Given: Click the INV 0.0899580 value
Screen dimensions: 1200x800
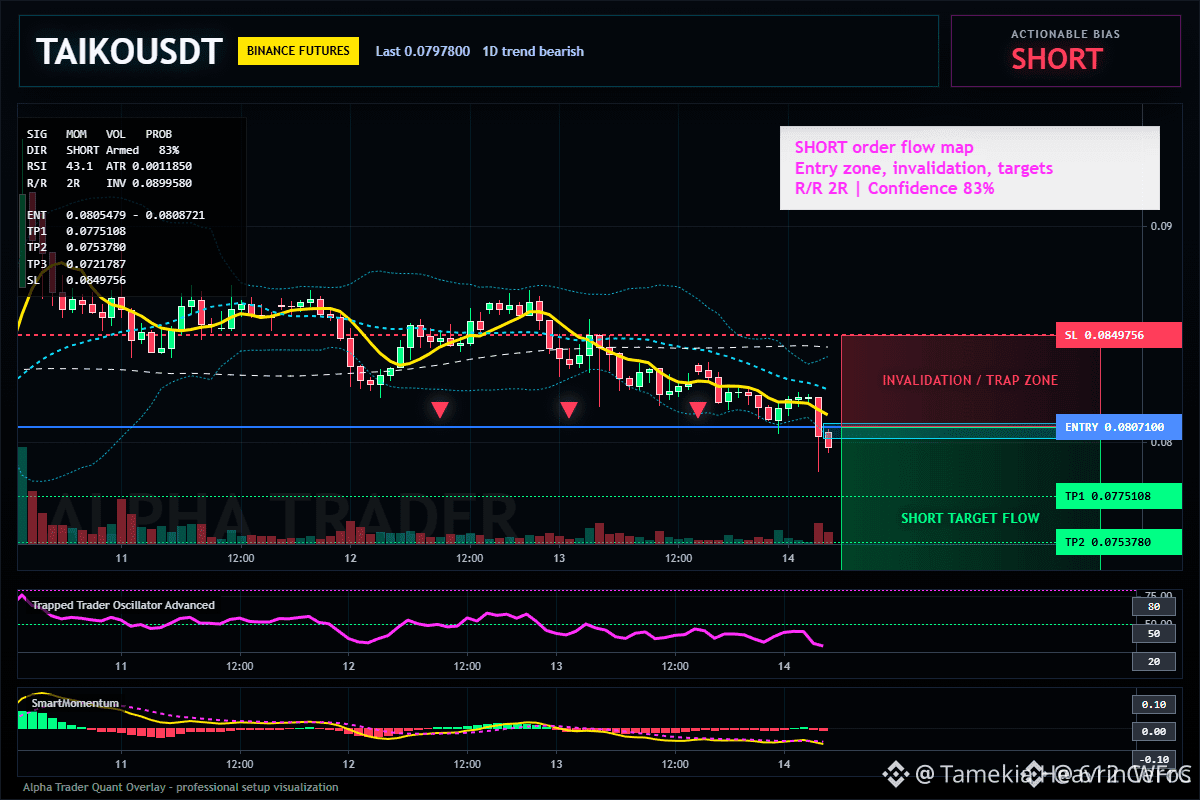Looking at the screenshot, I should pyautogui.click(x=149, y=182).
